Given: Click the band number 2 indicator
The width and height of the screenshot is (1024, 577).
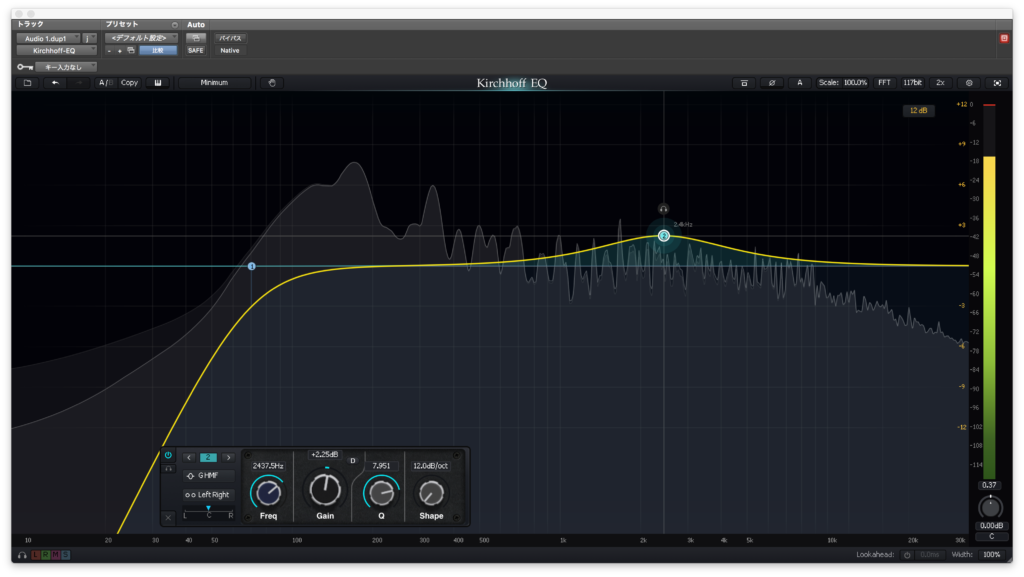Looking at the screenshot, I should [x=208, y=458].
